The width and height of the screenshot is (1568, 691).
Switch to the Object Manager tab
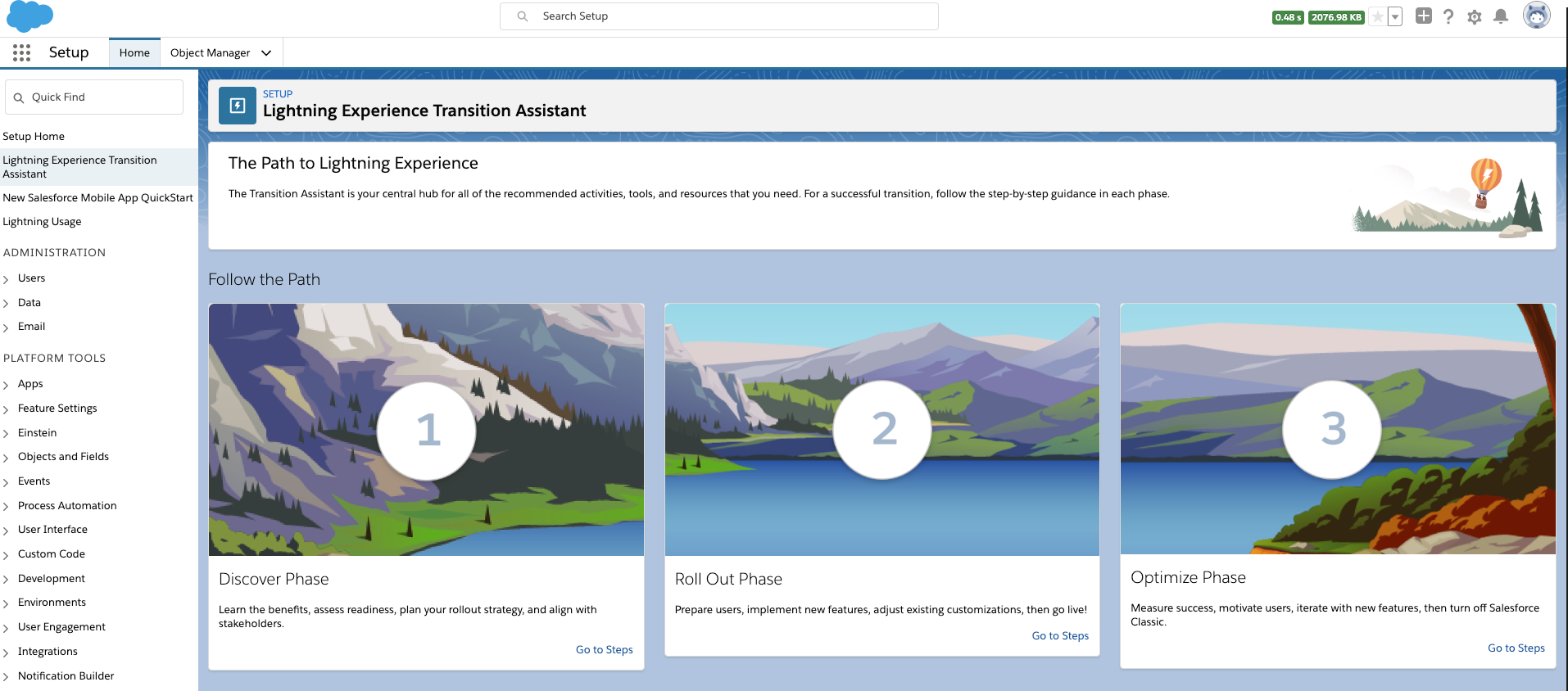(x=211, y=52)
